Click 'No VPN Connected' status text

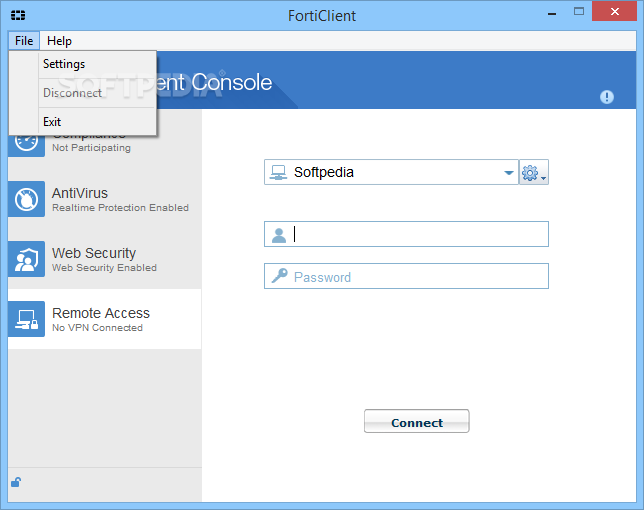point(97,328)
